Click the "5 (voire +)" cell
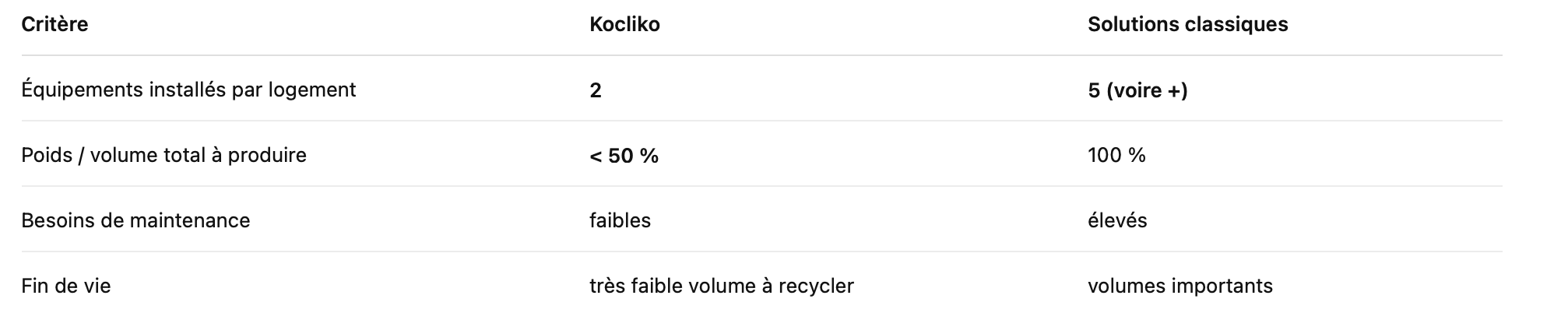 point(1137,90)
